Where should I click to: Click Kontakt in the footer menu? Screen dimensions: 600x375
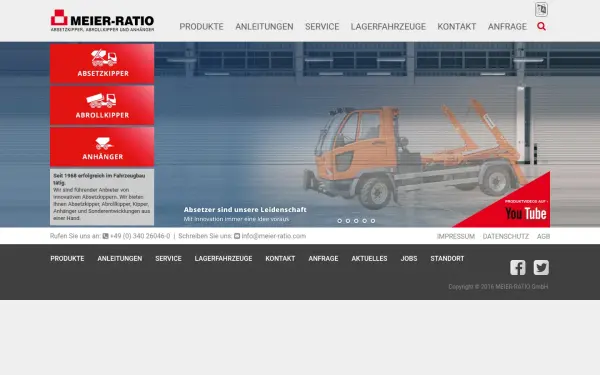[x=280, y=259]
